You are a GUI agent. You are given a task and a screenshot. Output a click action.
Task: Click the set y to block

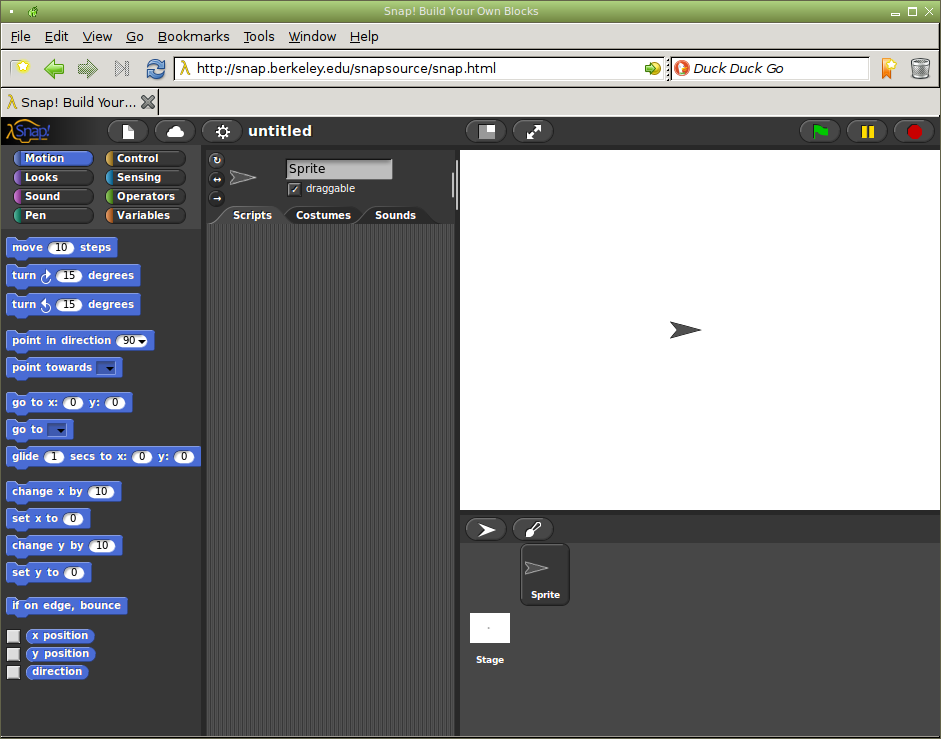[x=49, y=573]
